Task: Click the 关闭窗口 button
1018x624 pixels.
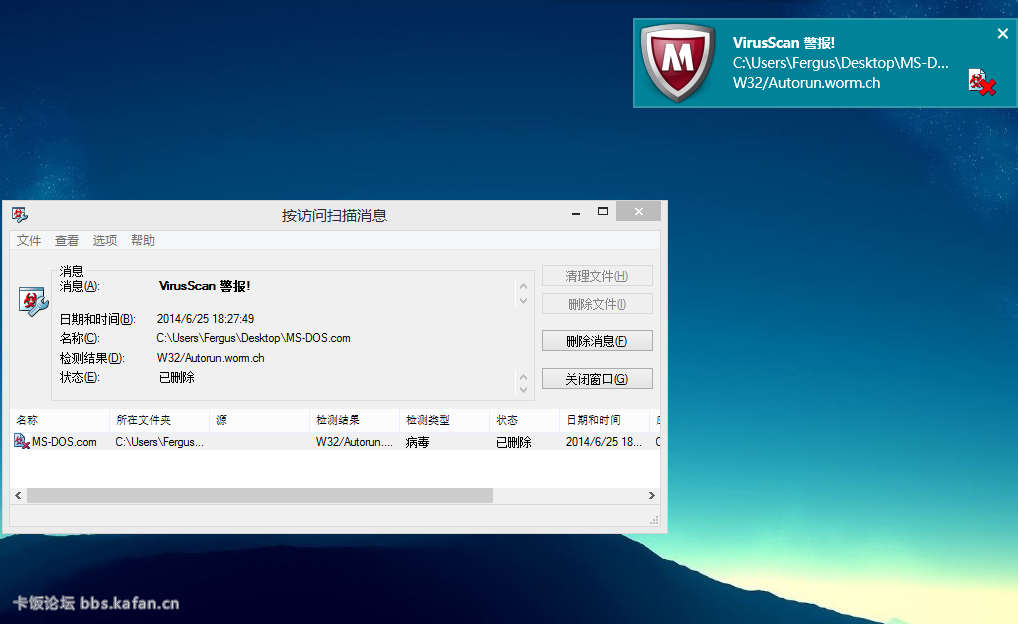Action: [x=597, y=379]
